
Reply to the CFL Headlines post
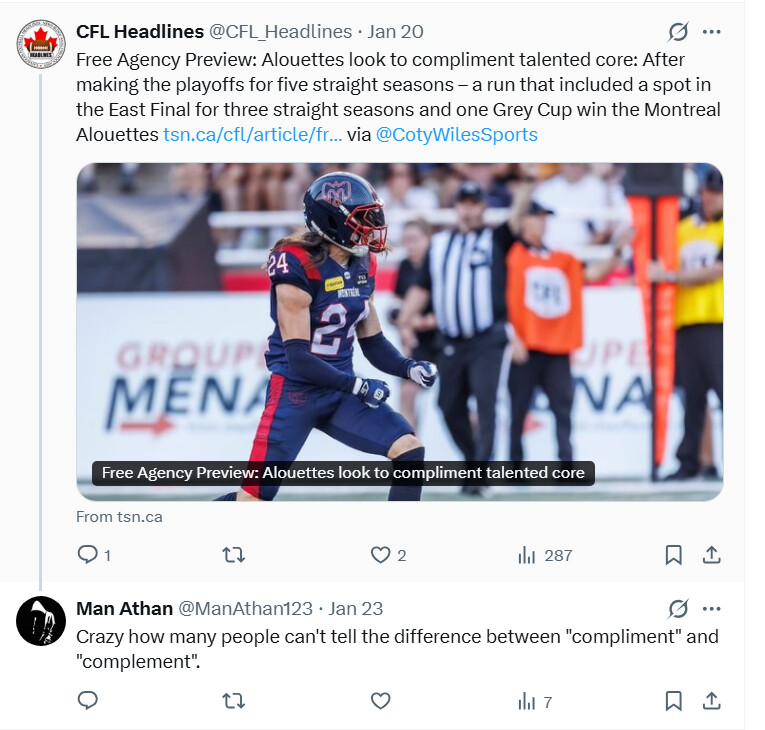[x=88, y=554]
